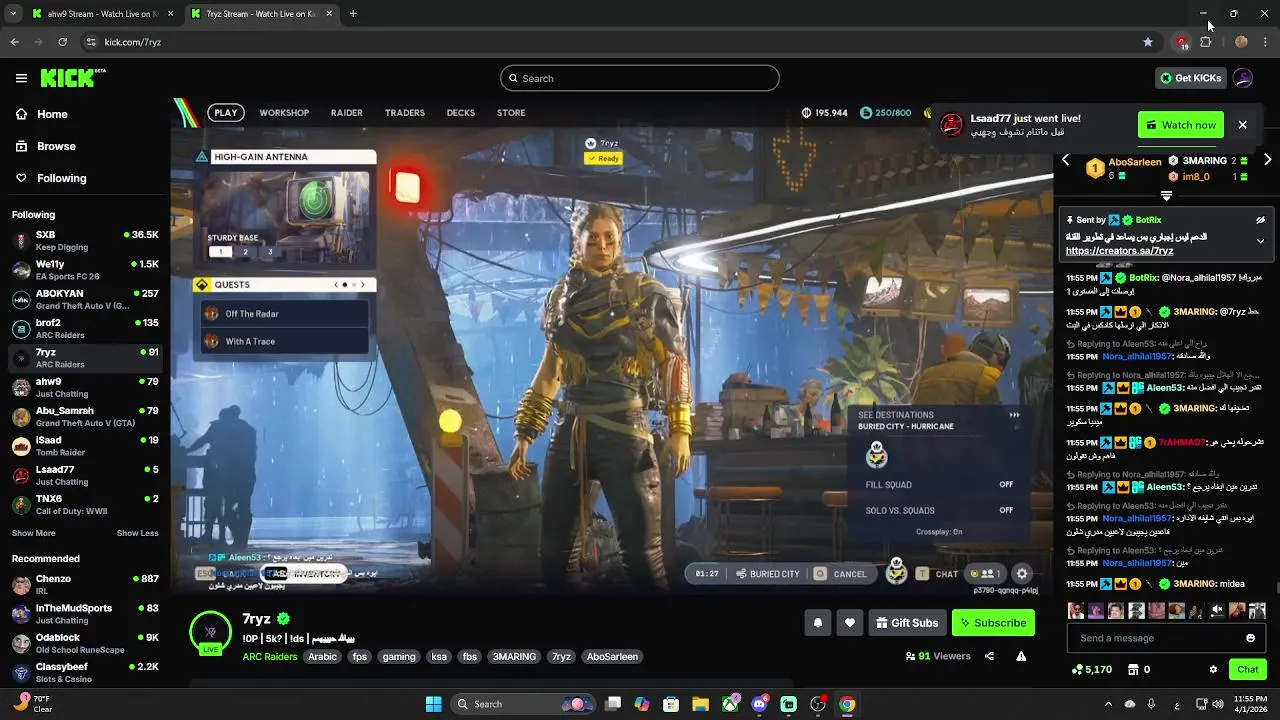Click the 7ryz channel avatar
The image size is (1280, 720).
(210, 632)
